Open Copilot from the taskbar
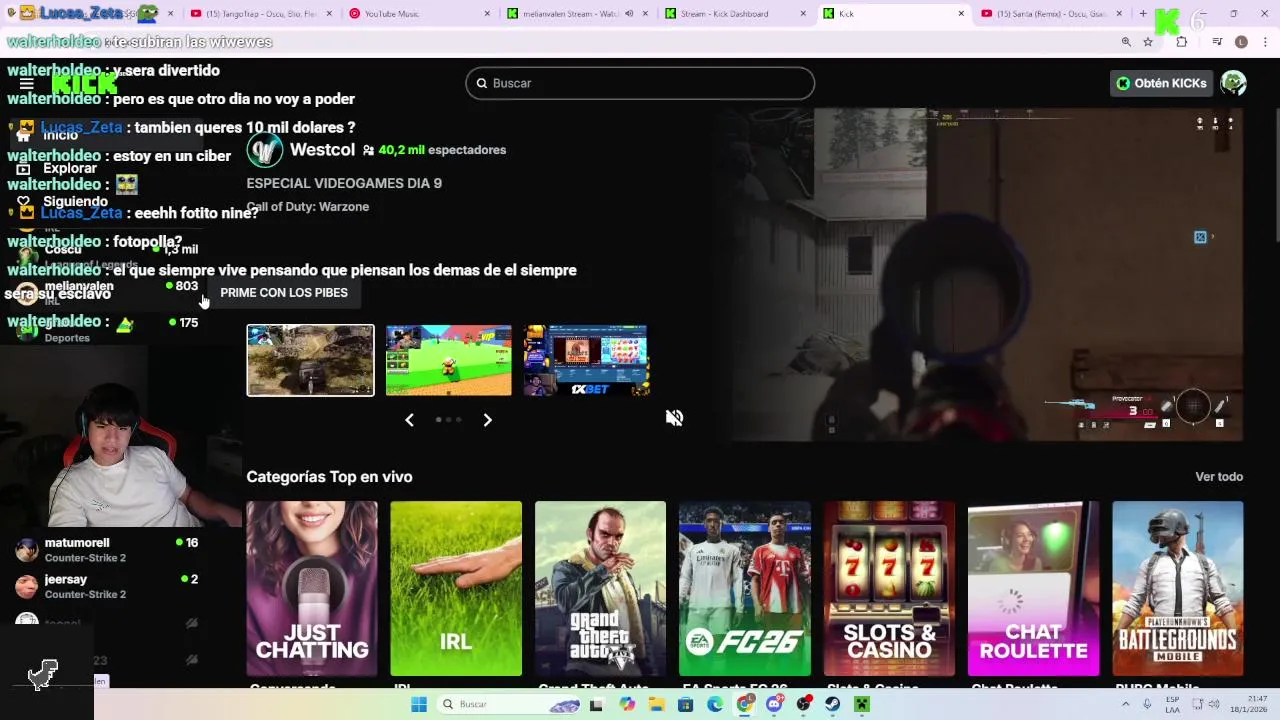This screenshot has width=1280, height=720. pos(627,704)
